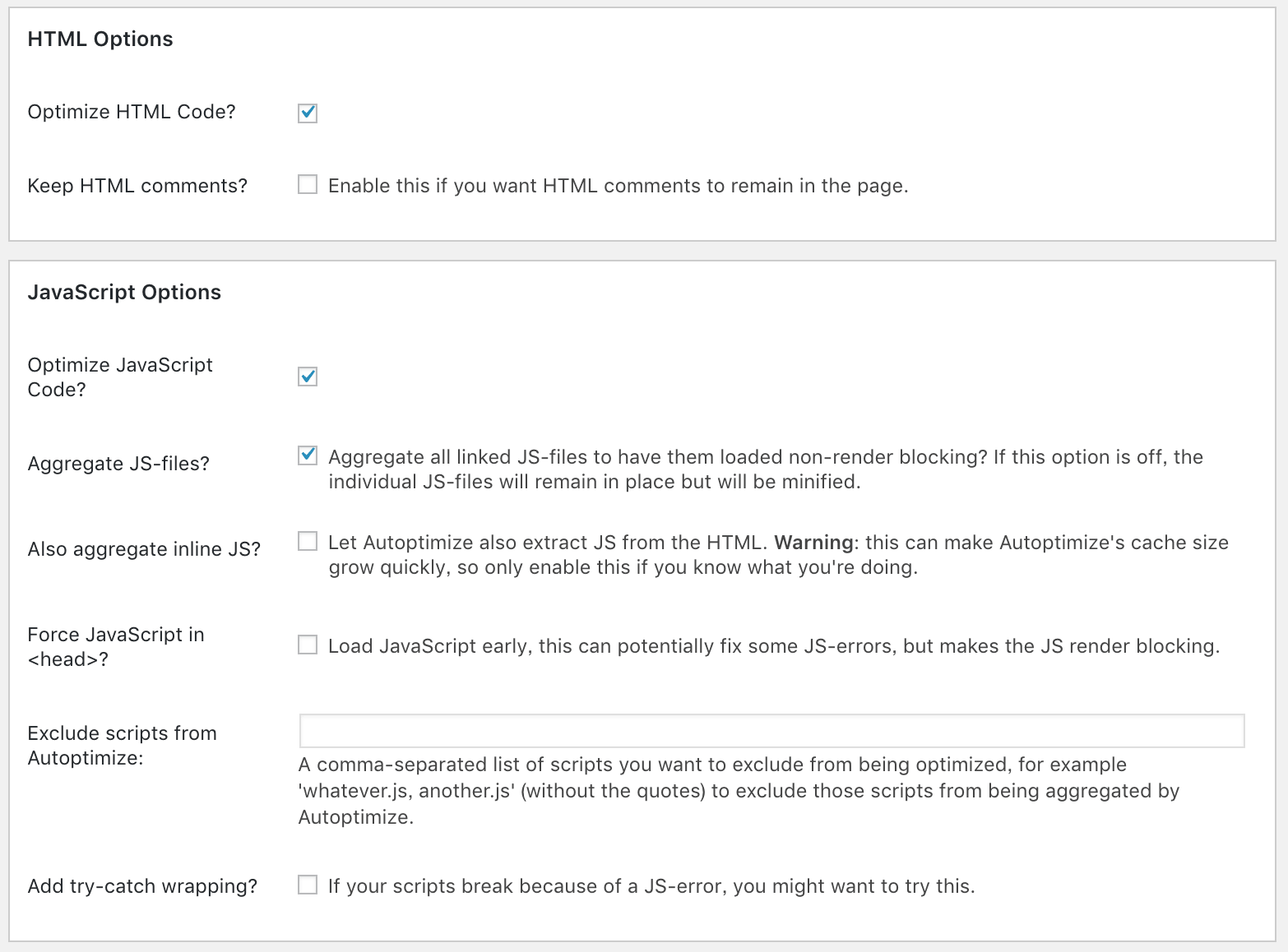This screenshot has width=1288, height=952.
Task: Enable the Add try-catch wrapping checkbox
Action: tap(308, 885)
